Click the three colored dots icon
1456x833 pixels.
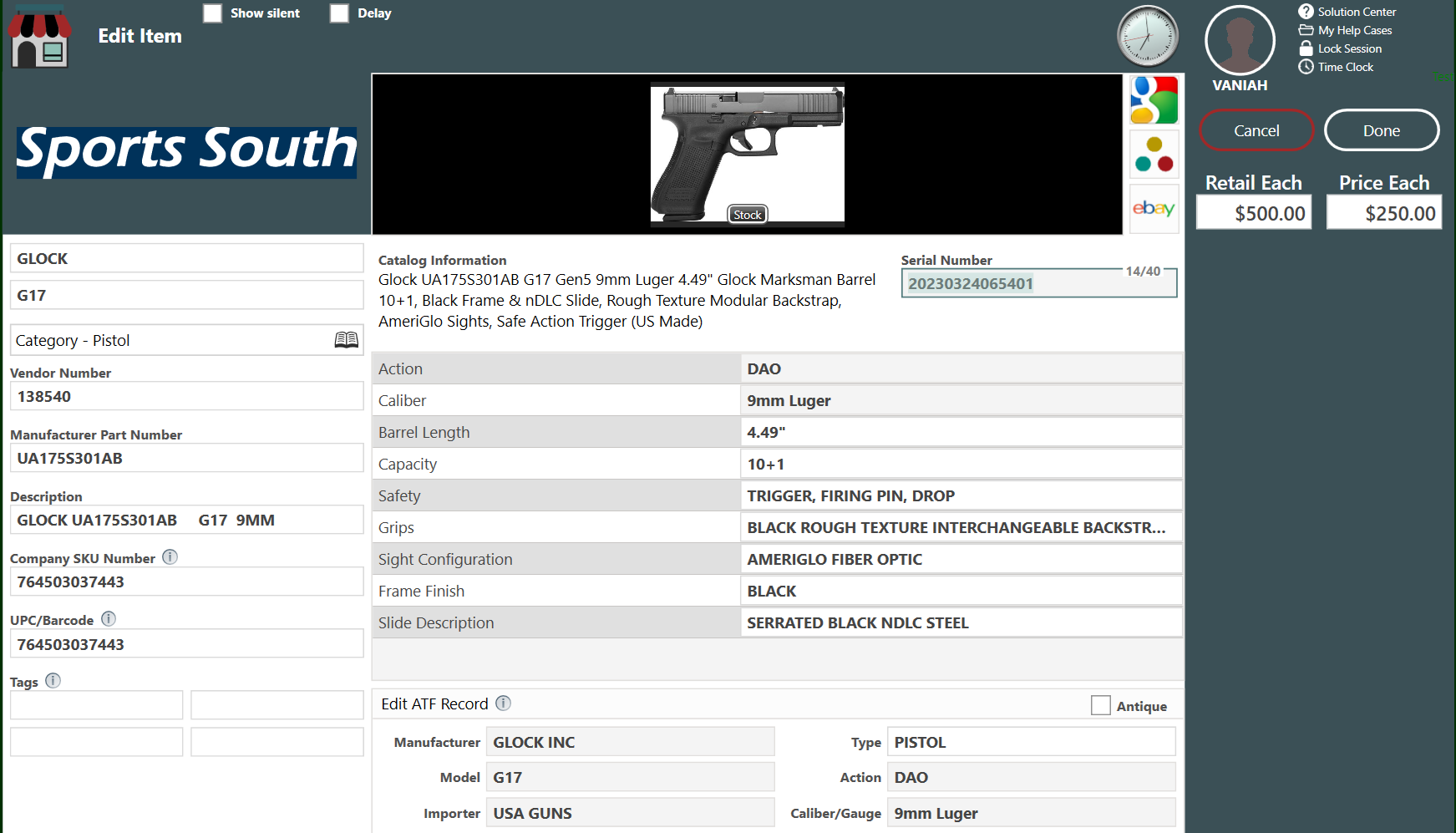click(x=1154, y=154)
